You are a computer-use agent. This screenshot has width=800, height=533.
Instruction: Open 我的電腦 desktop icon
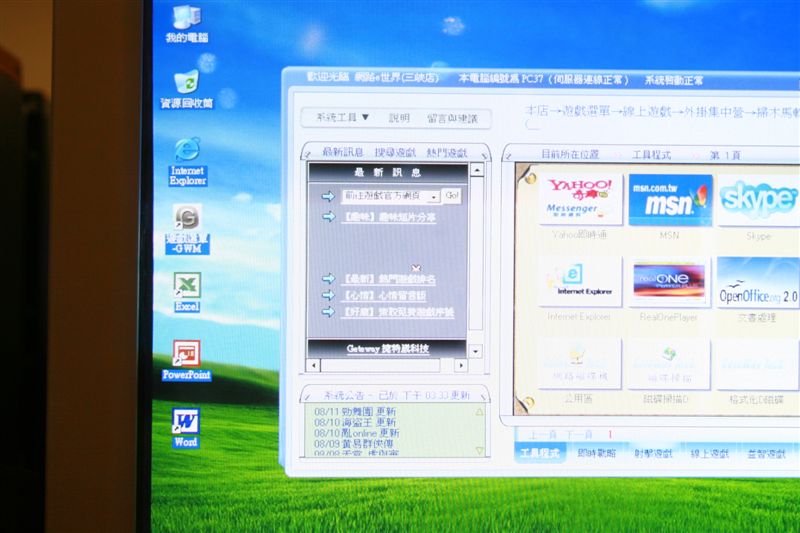click(187, 23)
